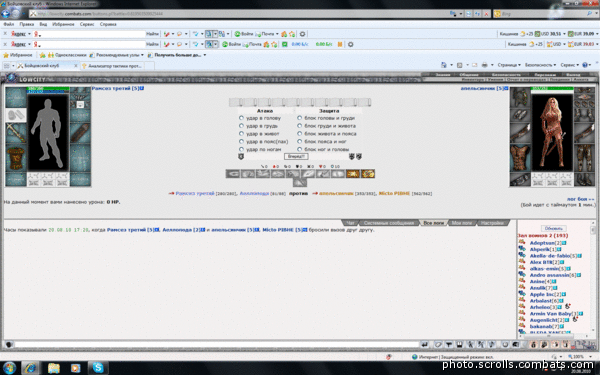Open the 'Избранное' menu in menu bar
Screen dimensions: 600x375
pos(63,24)
